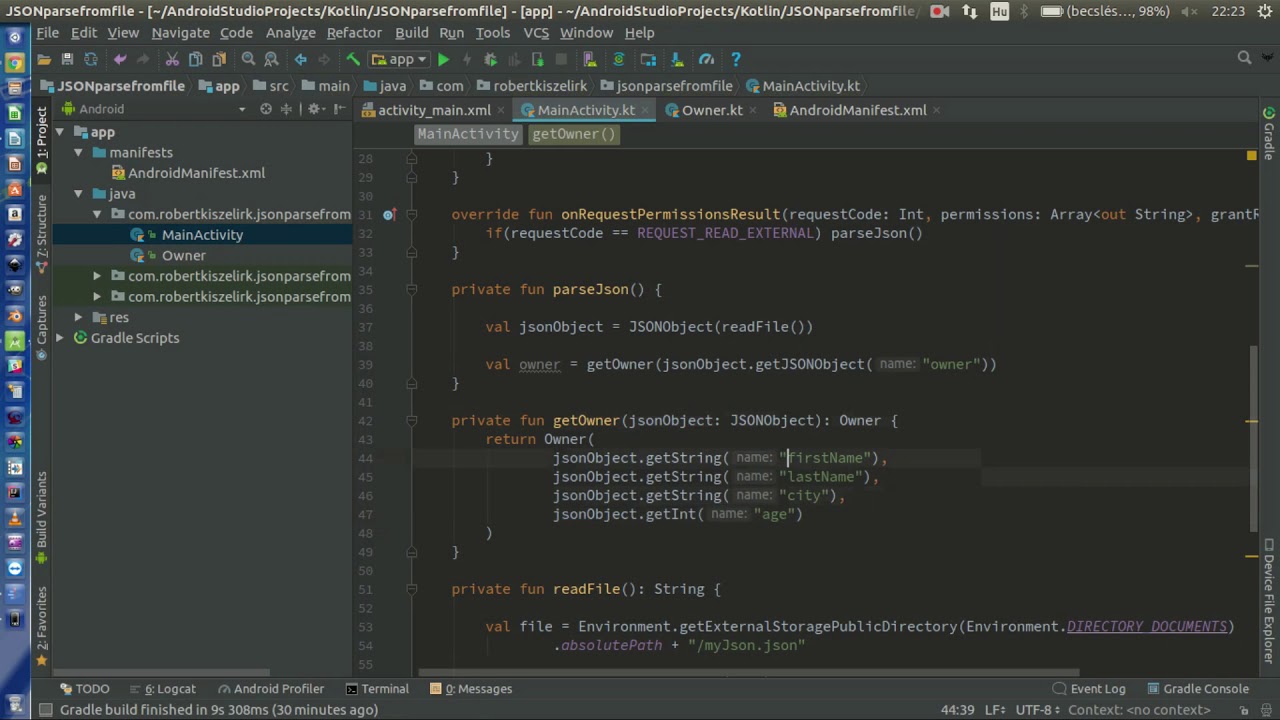Run the app with green play icon

pyautogui.click(x=443, y=59)
